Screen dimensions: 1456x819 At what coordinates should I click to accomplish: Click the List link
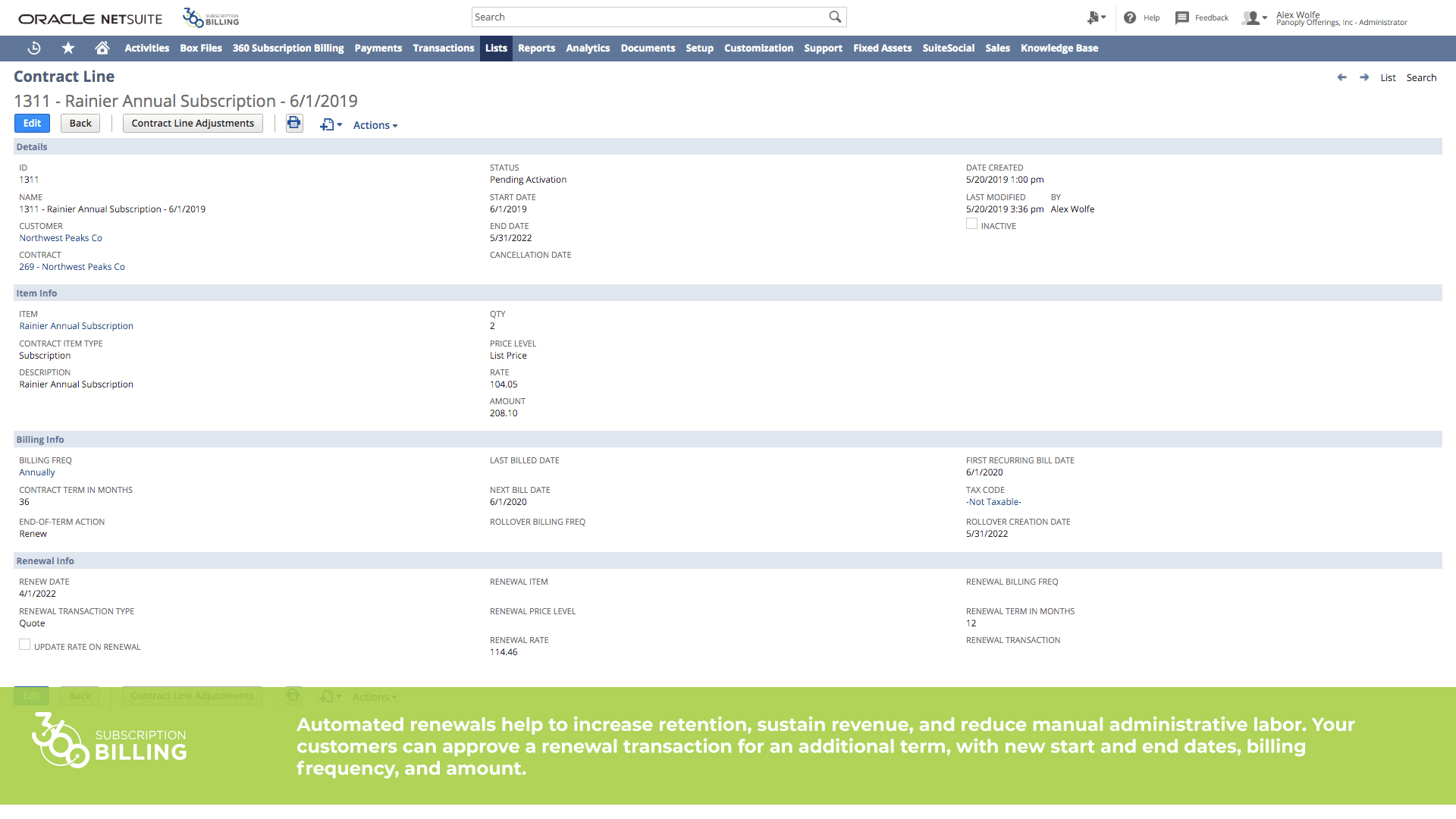(x=1388, y=77)
